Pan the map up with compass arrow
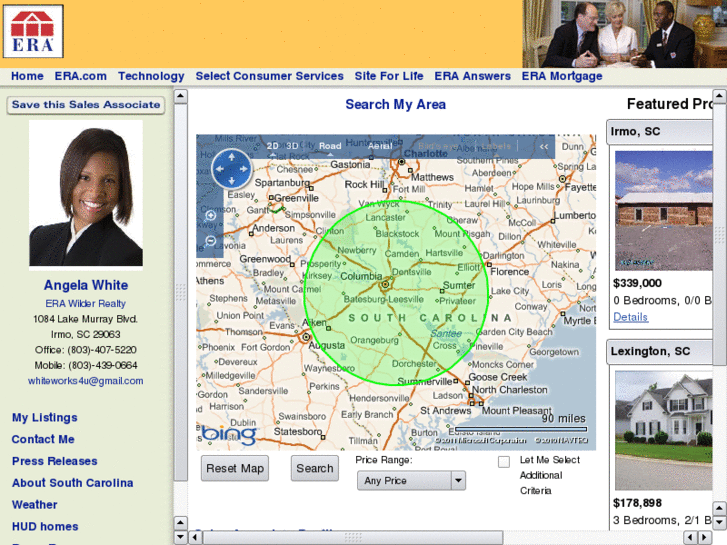The image size is (727, 545). pos(231,158)
